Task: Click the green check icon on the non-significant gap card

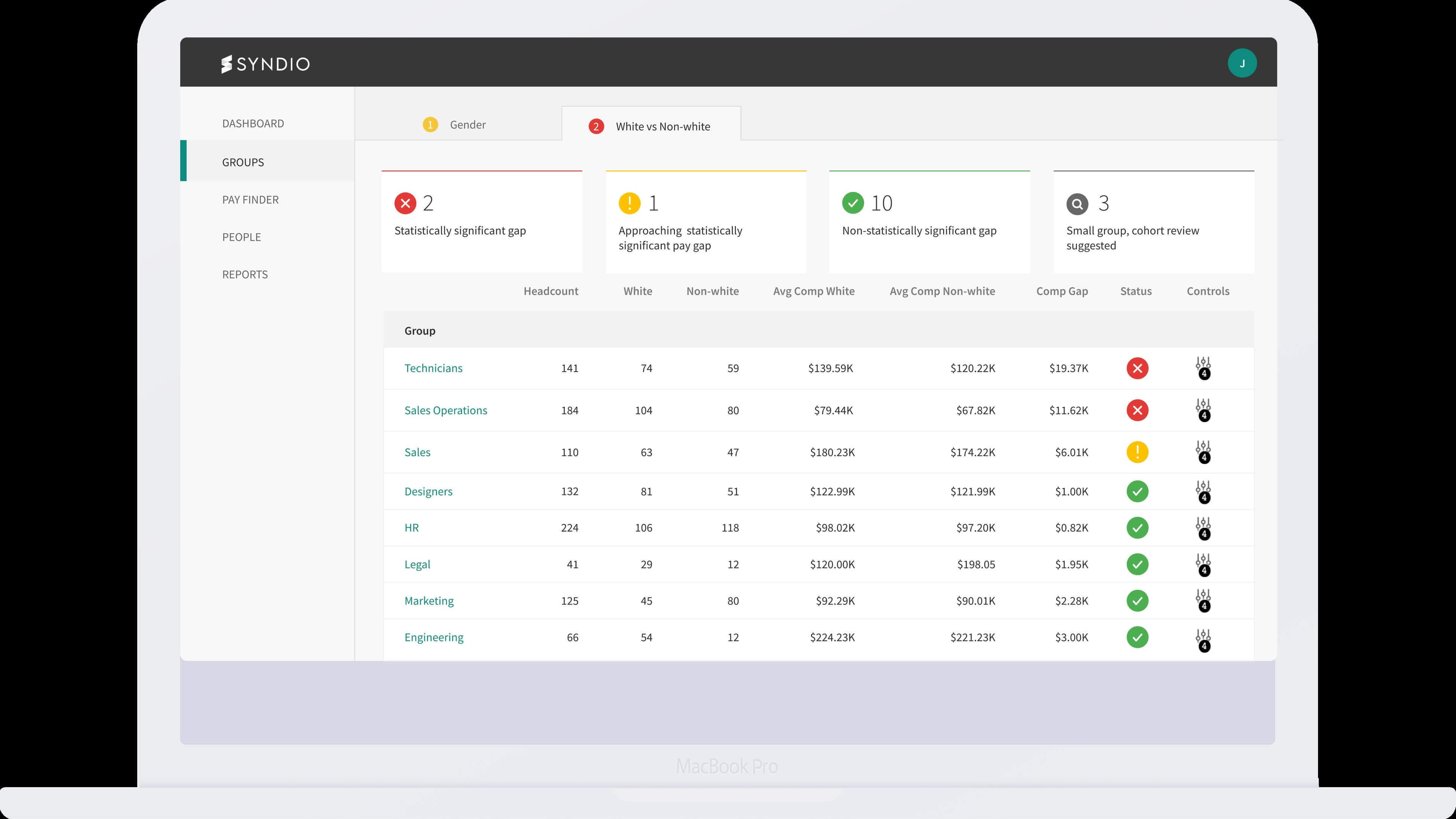Action: click(x=853, y=203)
